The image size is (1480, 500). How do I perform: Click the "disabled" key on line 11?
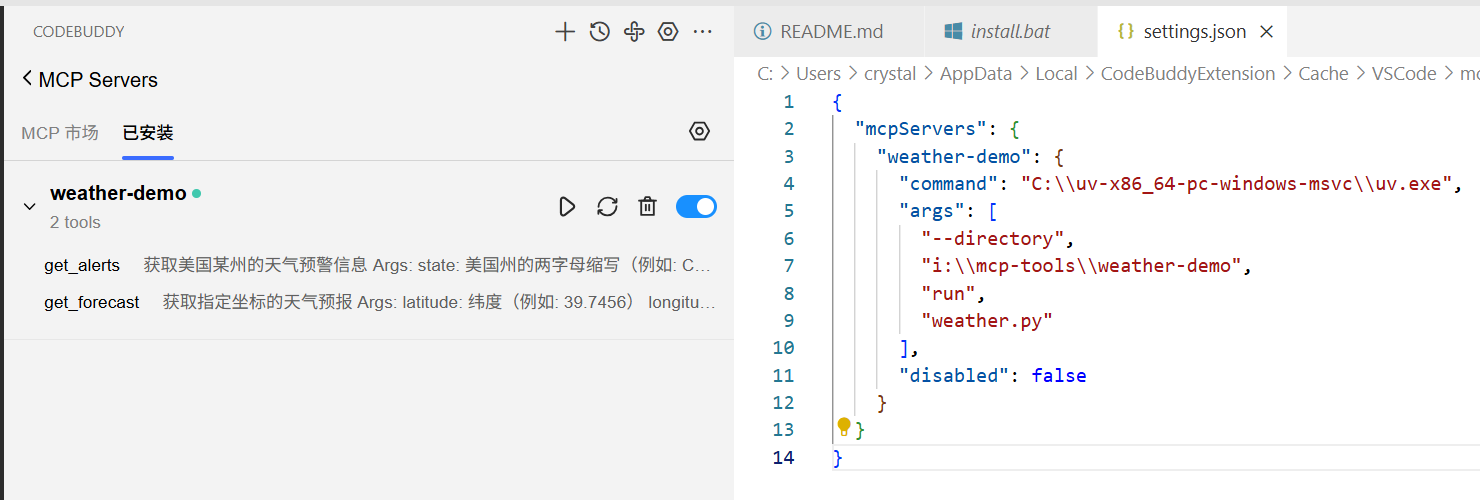click(954, 375)
